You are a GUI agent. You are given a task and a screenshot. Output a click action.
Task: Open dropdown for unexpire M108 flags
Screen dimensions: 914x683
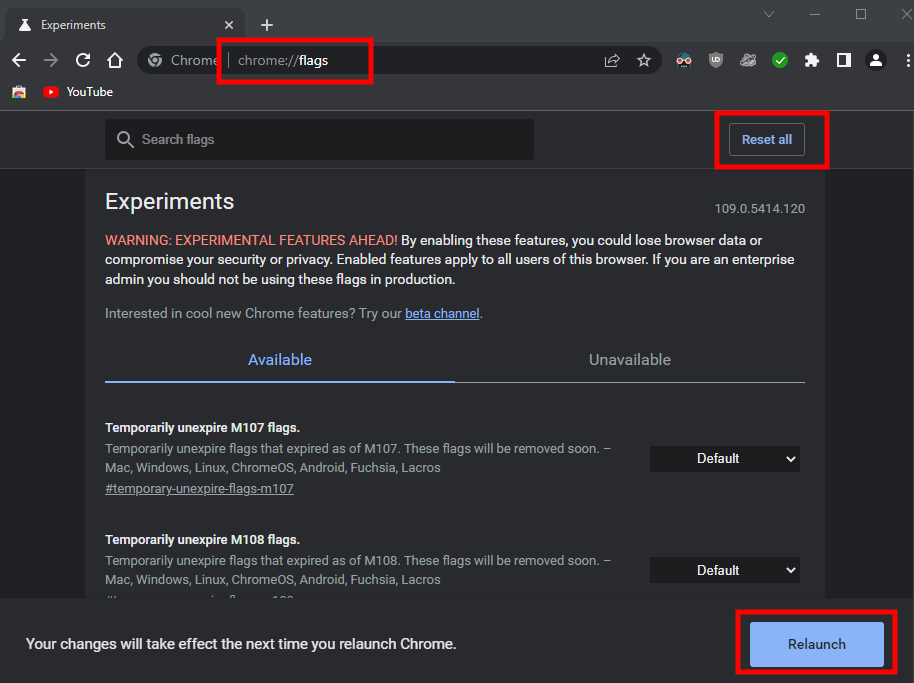[x=725, y=571]
